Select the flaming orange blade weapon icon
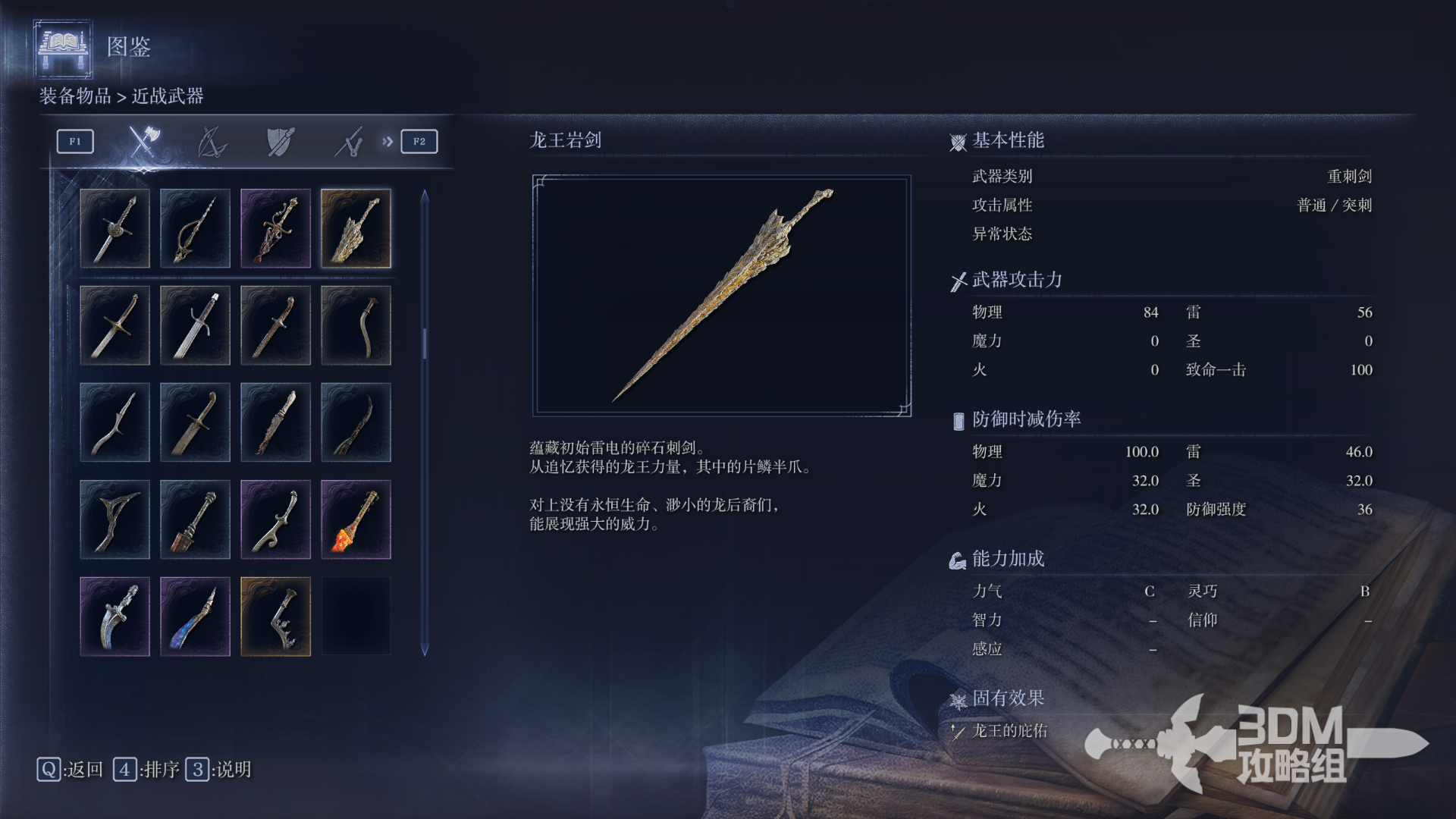Viewport: 1456px width, 819px height. [356, 519]
